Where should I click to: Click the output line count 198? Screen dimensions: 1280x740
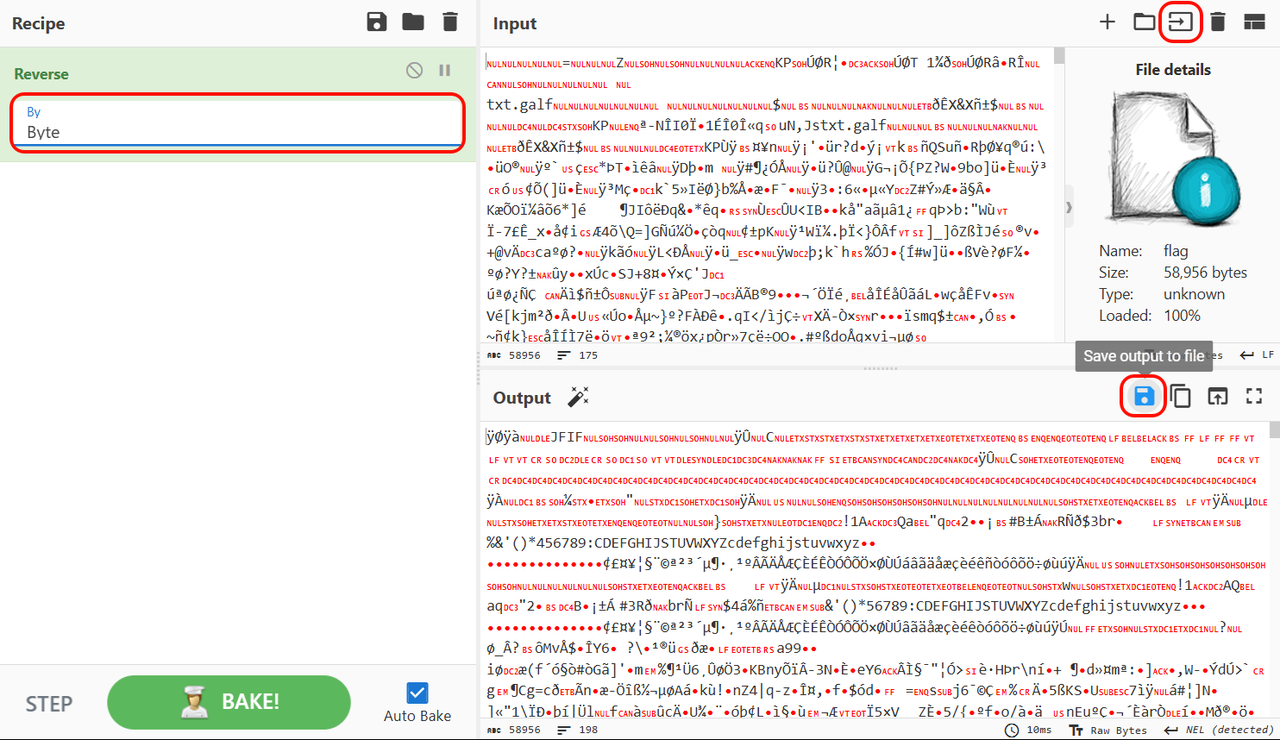pyautogui.click(x=578, y=730)
